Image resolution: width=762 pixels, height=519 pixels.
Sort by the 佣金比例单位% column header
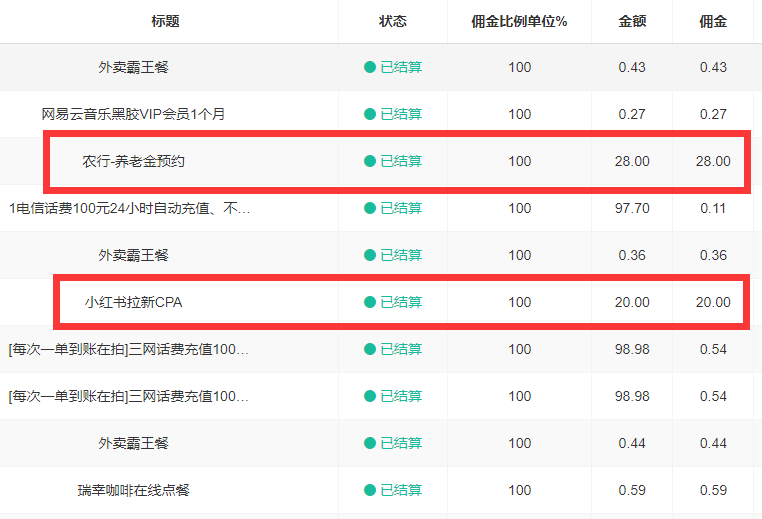coord(519,21)
